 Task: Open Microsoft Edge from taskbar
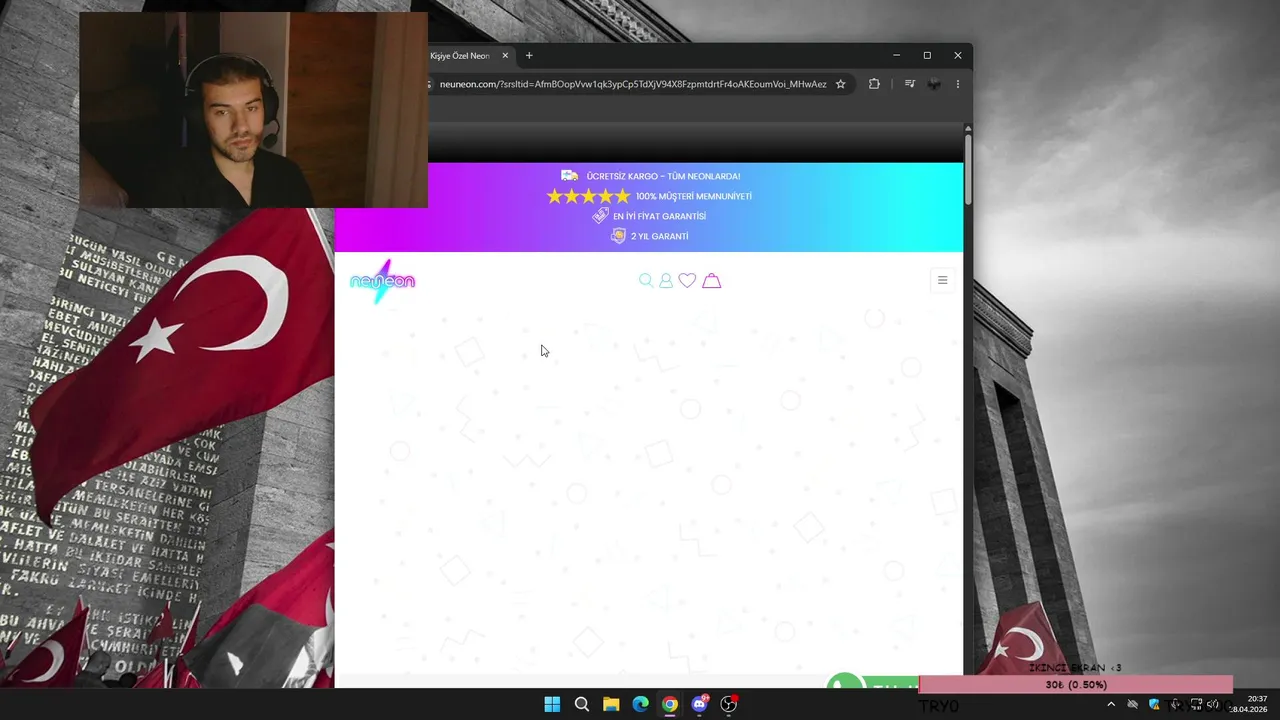[640, 704]
